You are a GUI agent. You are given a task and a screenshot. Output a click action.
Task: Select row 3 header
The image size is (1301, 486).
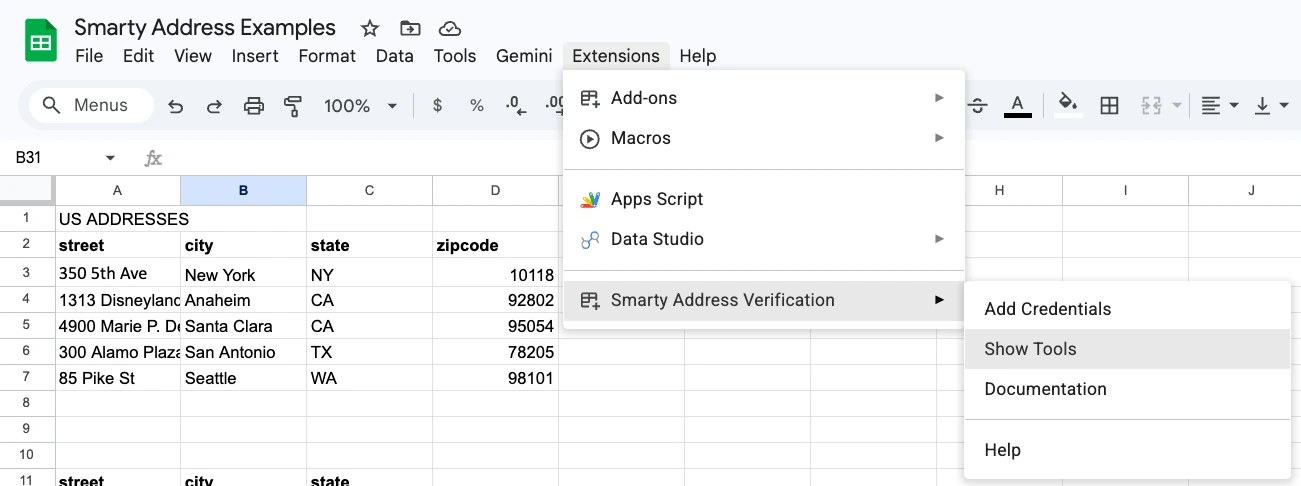pyautogui.click(x=27, y=272)
